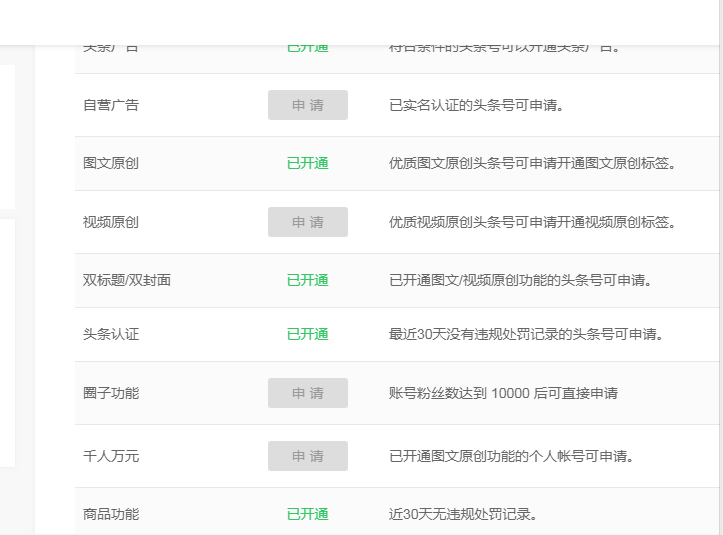Click description 账号粉丝数达到 10000 后可直接申请

[x=503, y=393]
